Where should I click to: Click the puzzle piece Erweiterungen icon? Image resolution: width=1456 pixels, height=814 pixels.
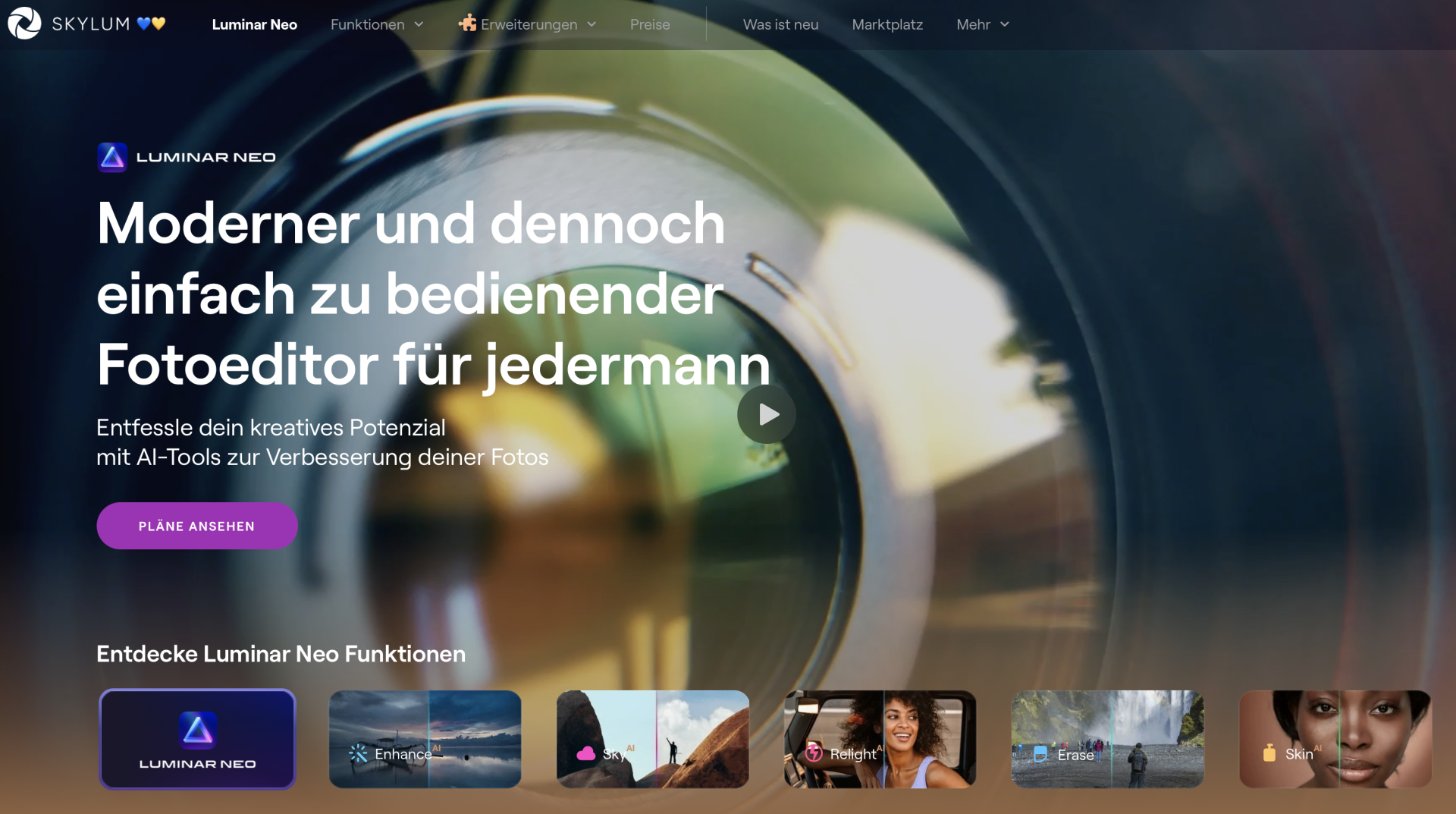(467, 24)
